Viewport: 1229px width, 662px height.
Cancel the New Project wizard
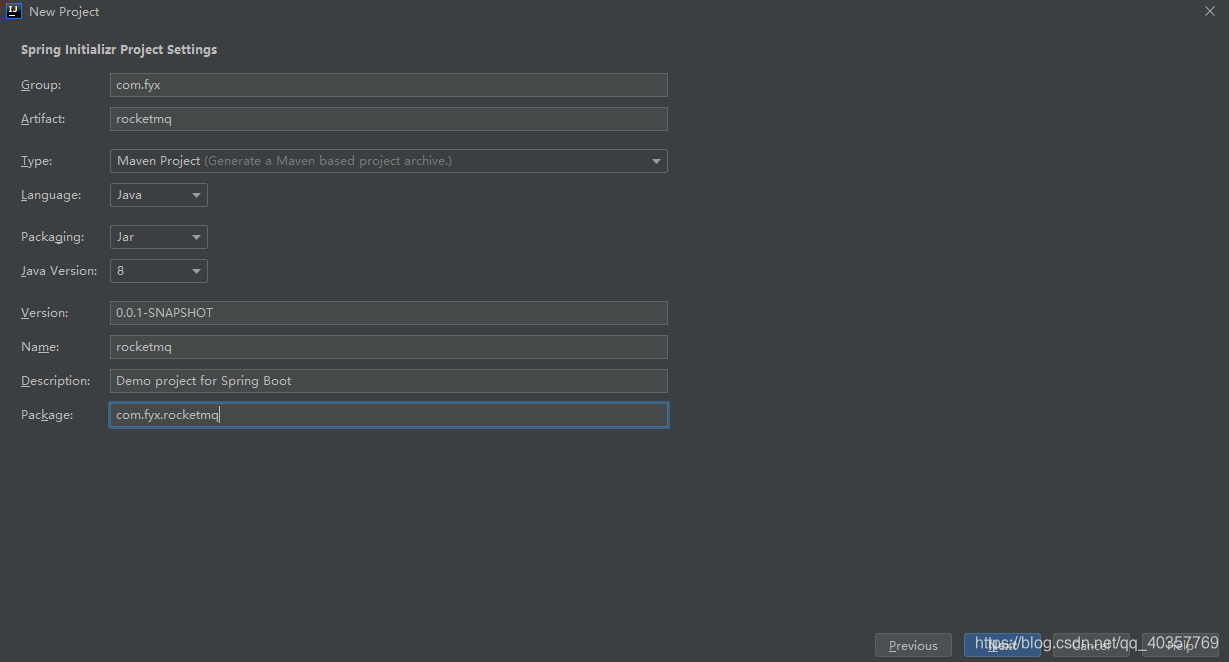click(x=1091, y=645)
